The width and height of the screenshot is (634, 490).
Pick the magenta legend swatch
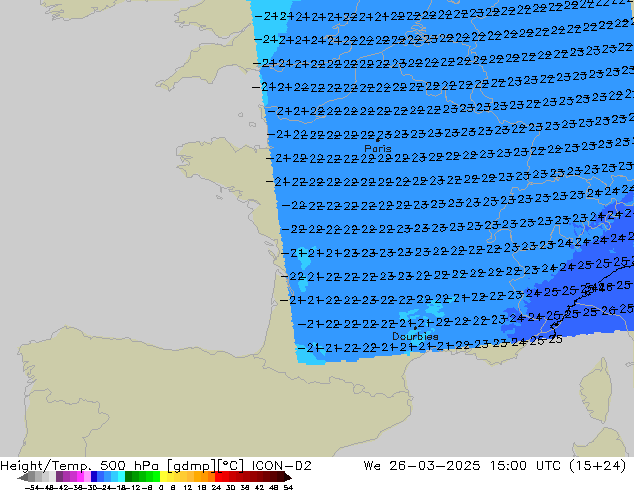(80, 477)
